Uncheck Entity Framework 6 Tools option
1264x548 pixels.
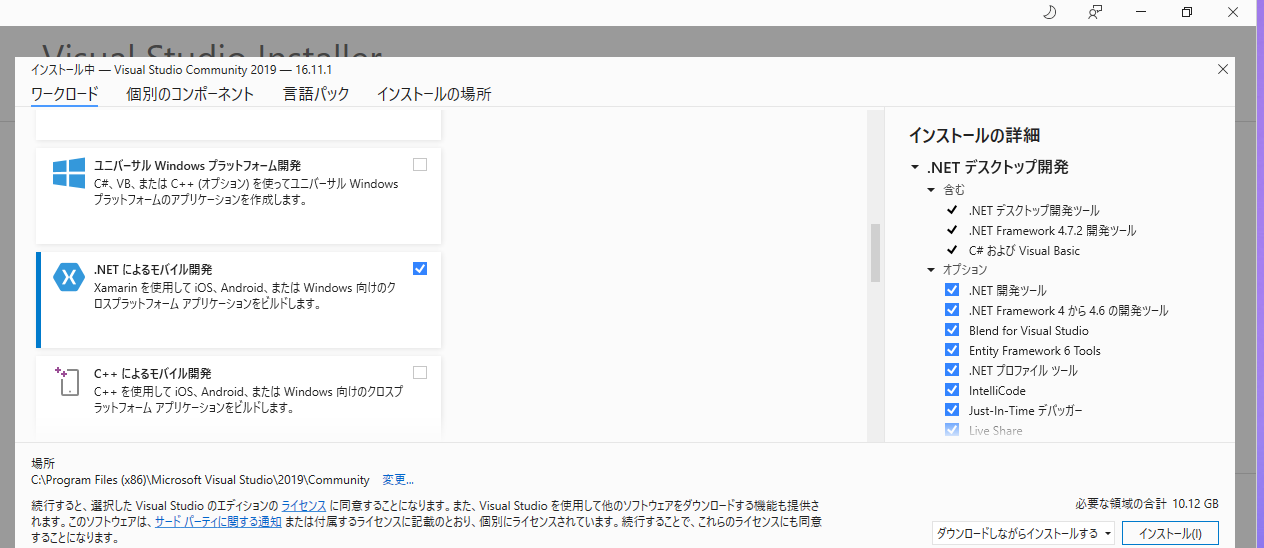952,350
